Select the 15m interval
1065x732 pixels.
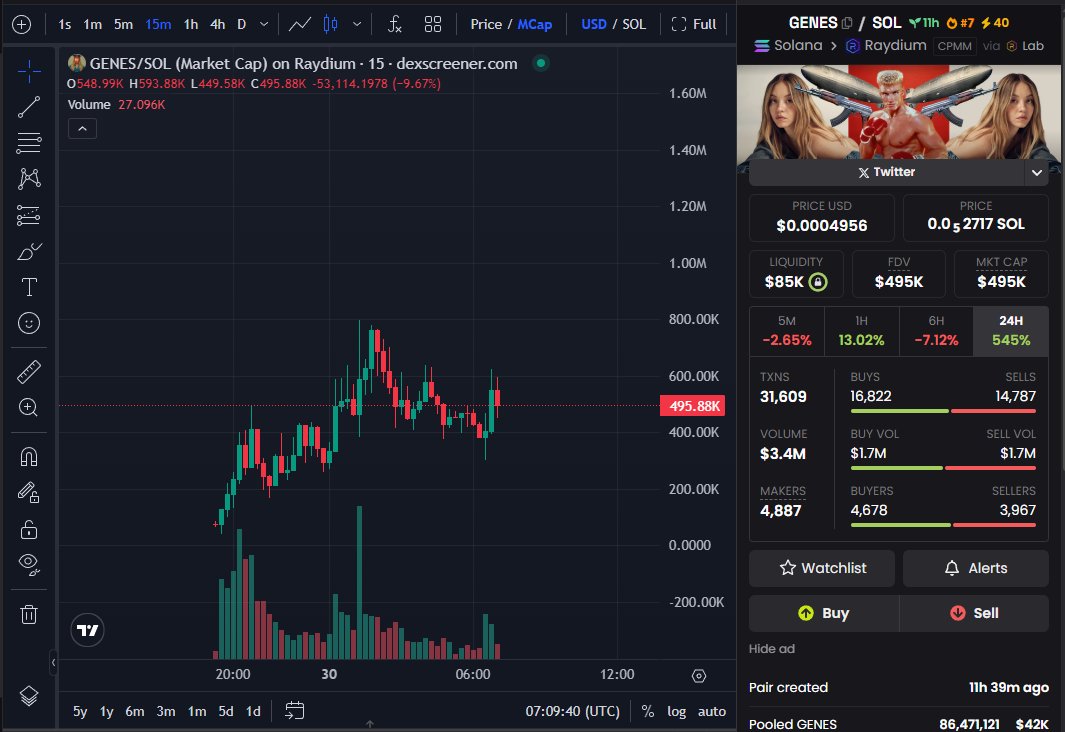point(158,24)
